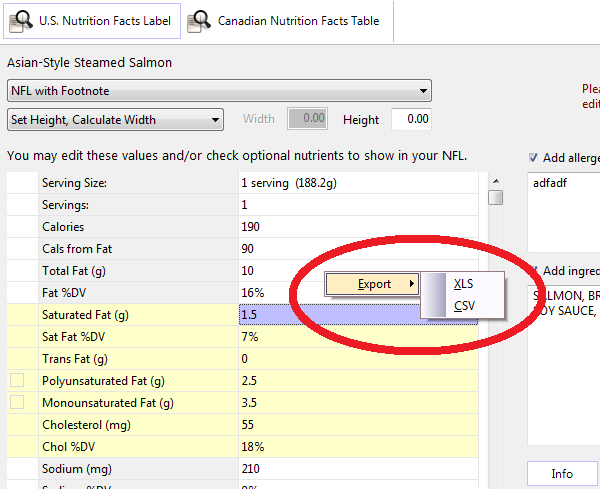Click the allergen text box containing adfadf
The width and height of the screenshot is (600, 489).
click(563, 210)
